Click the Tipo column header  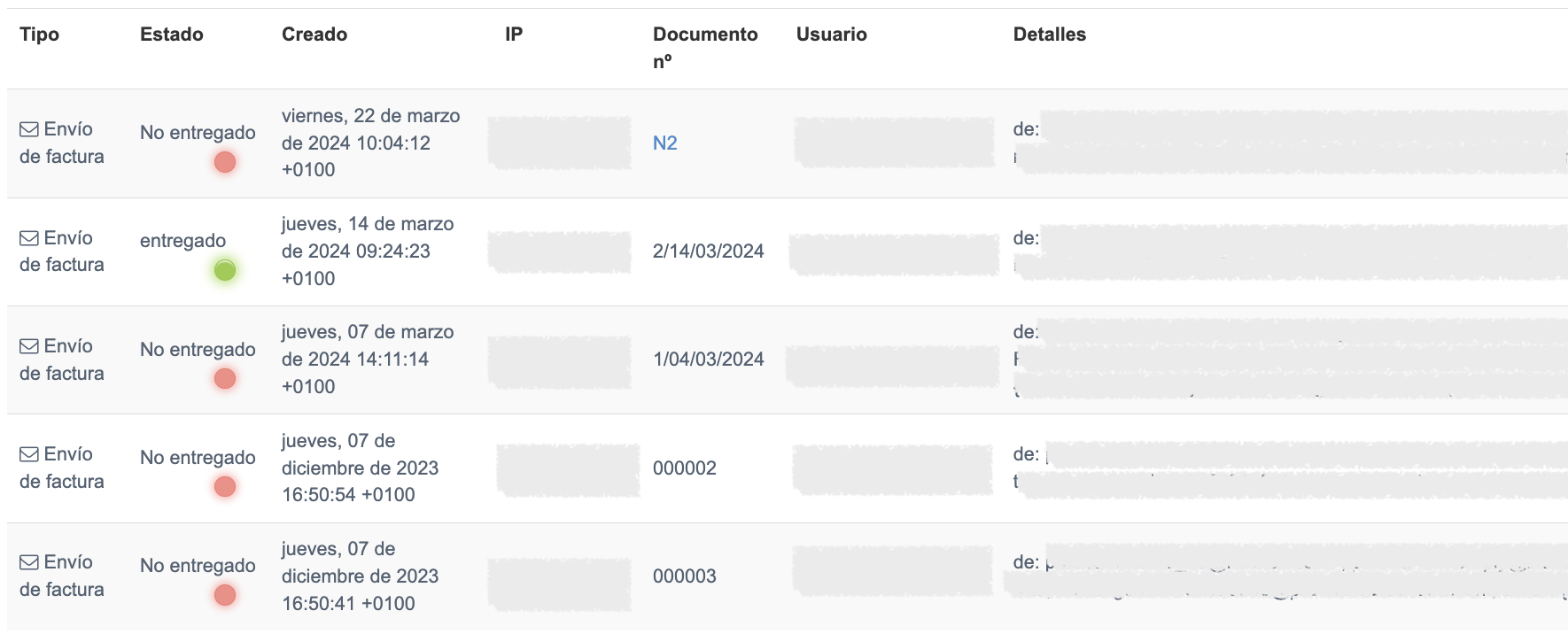tap(39, 35)
